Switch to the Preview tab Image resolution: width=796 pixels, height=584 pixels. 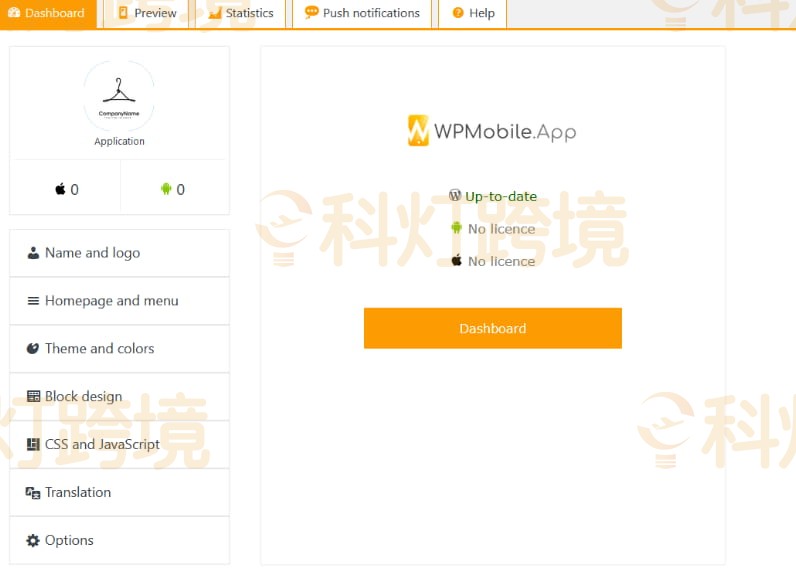(x=146, y=13)
